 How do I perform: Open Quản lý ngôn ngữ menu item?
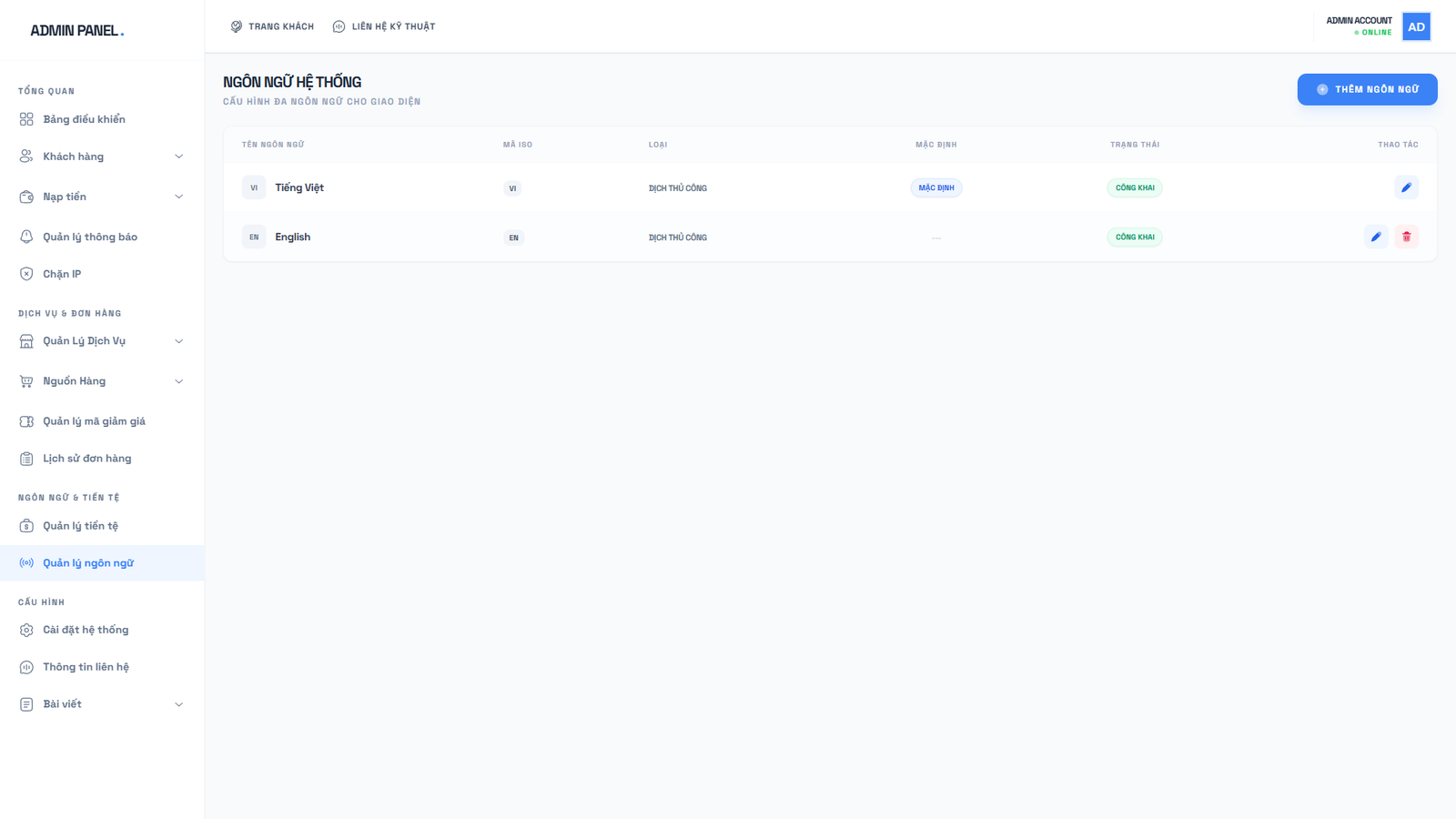click(x=88, y=563)
